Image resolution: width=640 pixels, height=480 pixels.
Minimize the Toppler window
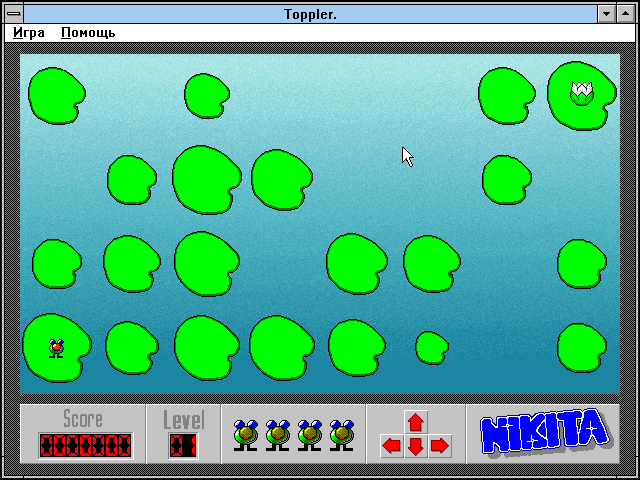[x=606, y=13]
